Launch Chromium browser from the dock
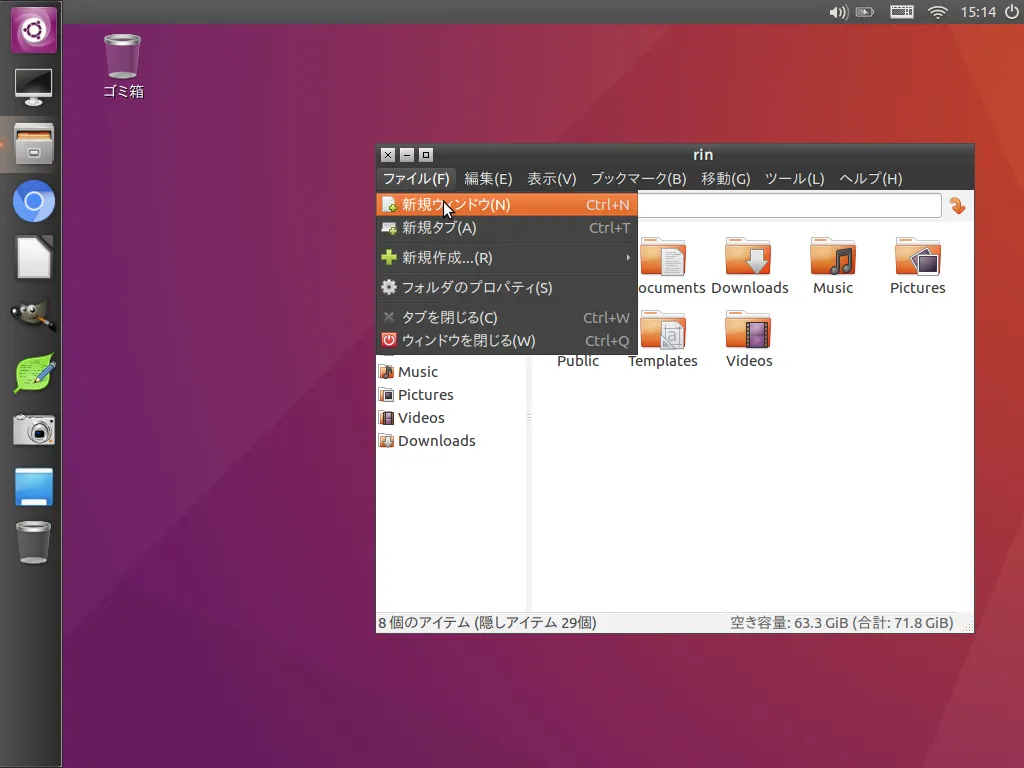The height and width of the screenshot is (768, 1024). (x=33, y=204)
